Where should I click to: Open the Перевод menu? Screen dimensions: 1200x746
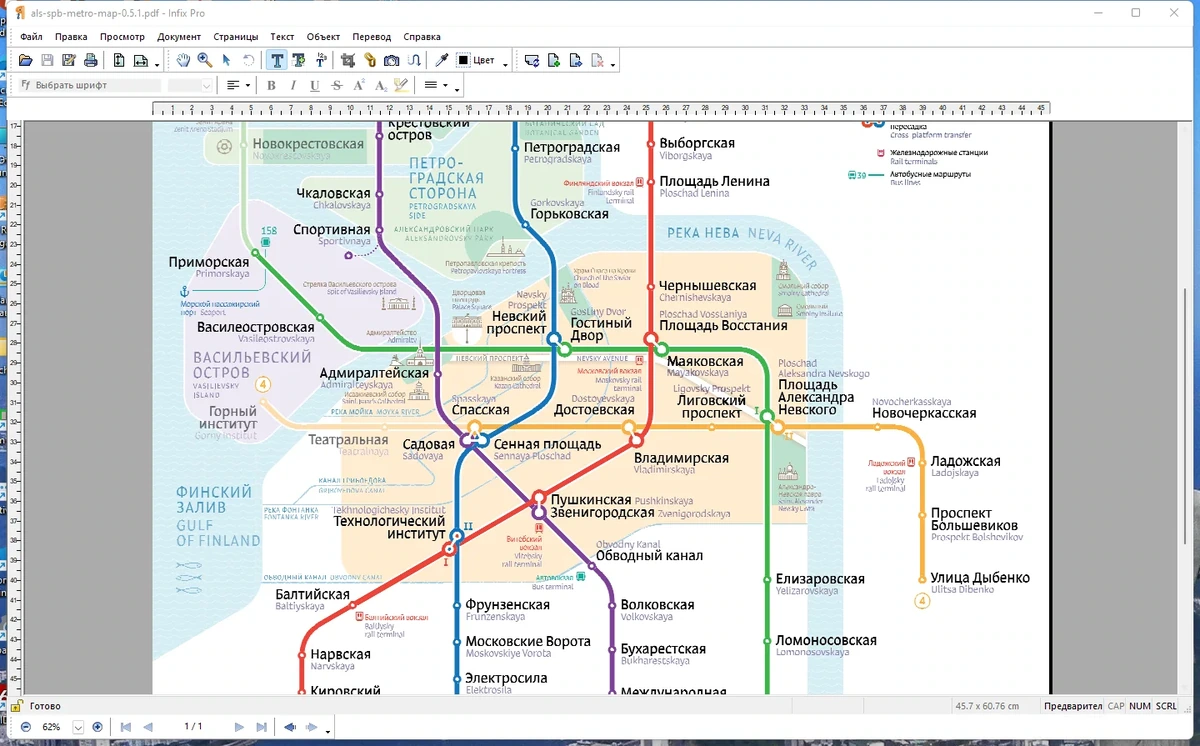tap(371, 37)
